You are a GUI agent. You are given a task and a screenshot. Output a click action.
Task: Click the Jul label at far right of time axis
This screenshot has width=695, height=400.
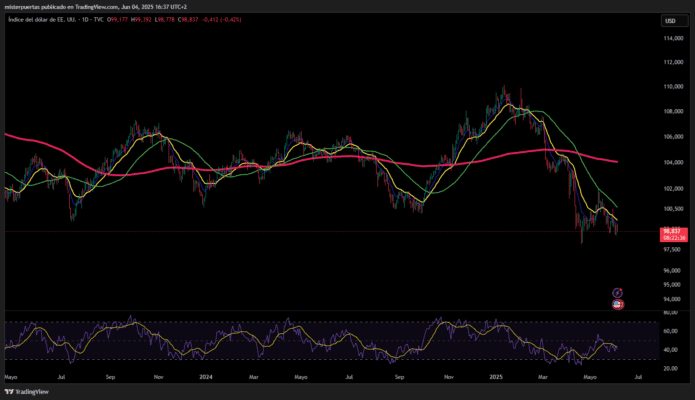click(x=640, y=378)
